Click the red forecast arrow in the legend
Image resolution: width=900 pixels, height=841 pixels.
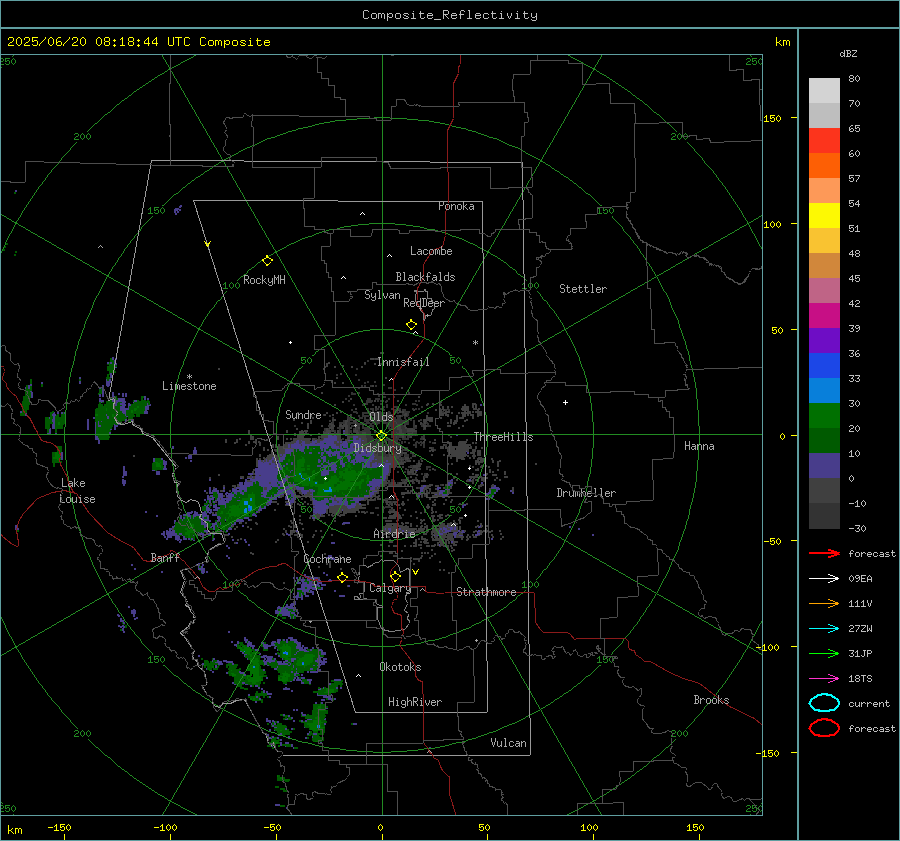pos(824,553)
